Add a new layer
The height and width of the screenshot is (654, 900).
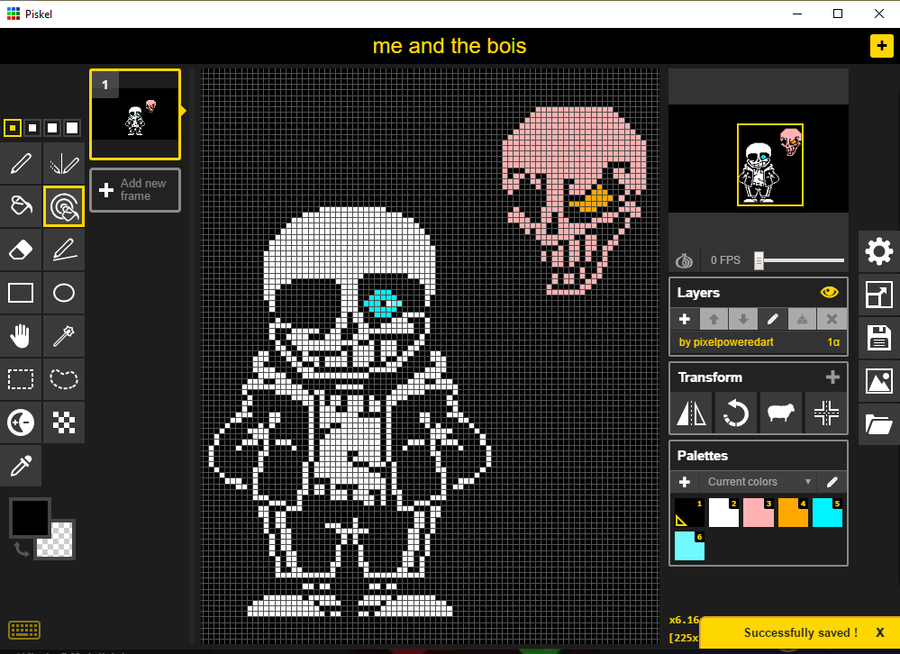[x=684, y=319]
